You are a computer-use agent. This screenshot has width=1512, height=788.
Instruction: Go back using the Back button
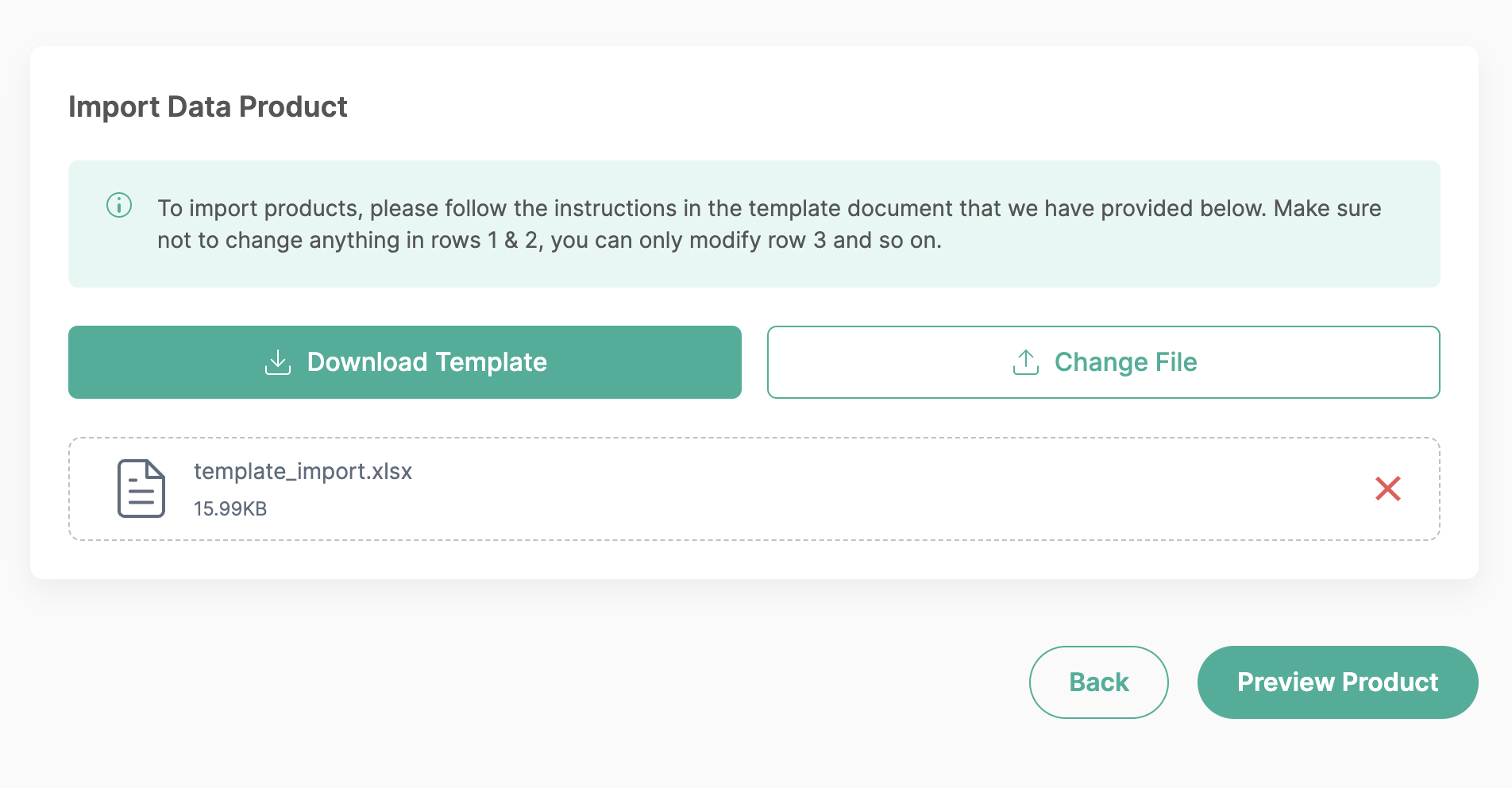click(1098, 682)
